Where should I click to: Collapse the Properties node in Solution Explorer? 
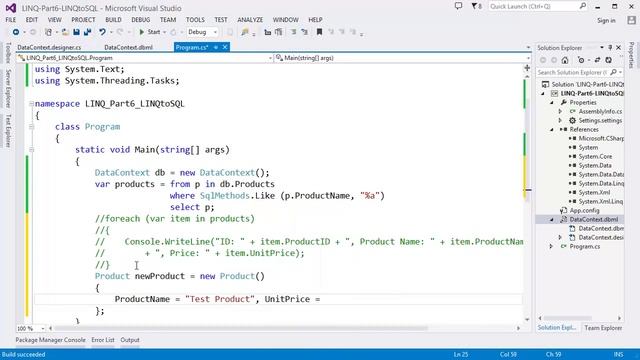[x=552, y=103]
